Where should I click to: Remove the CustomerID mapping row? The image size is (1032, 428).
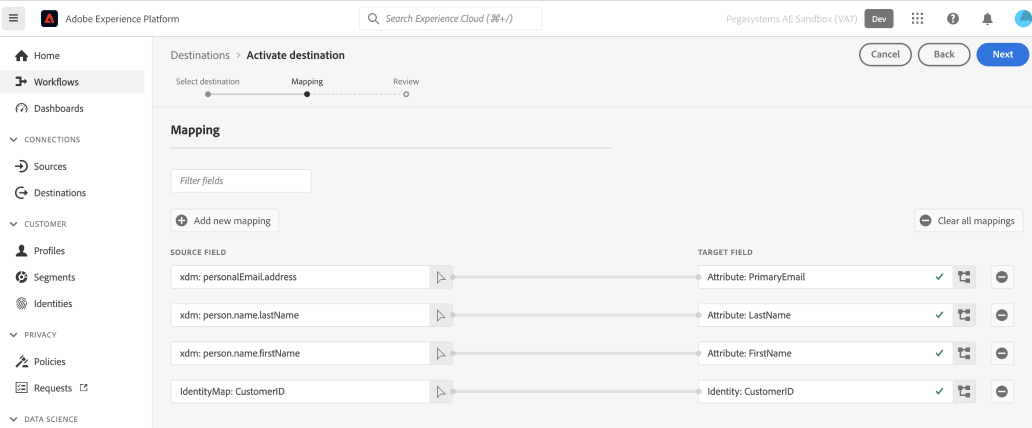point(1002,391)
